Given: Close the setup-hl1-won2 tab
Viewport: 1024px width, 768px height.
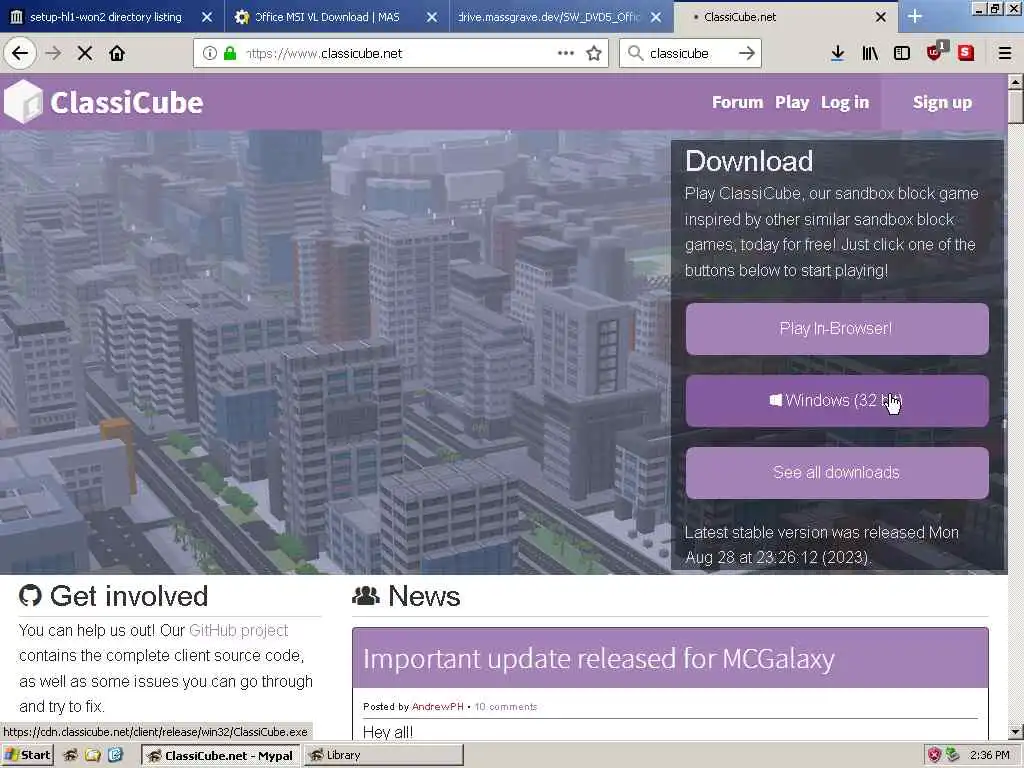Looking at the screenshot, I should pos(207,17).
